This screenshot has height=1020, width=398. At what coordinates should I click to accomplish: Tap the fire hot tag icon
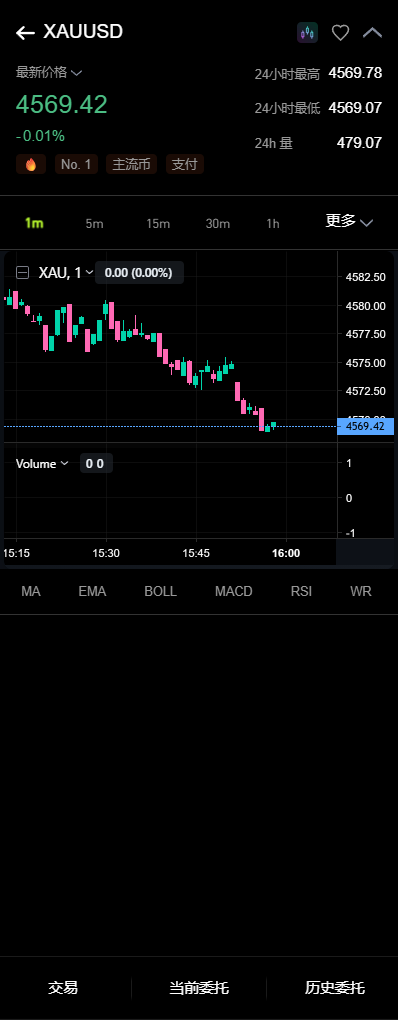[31, 165]
